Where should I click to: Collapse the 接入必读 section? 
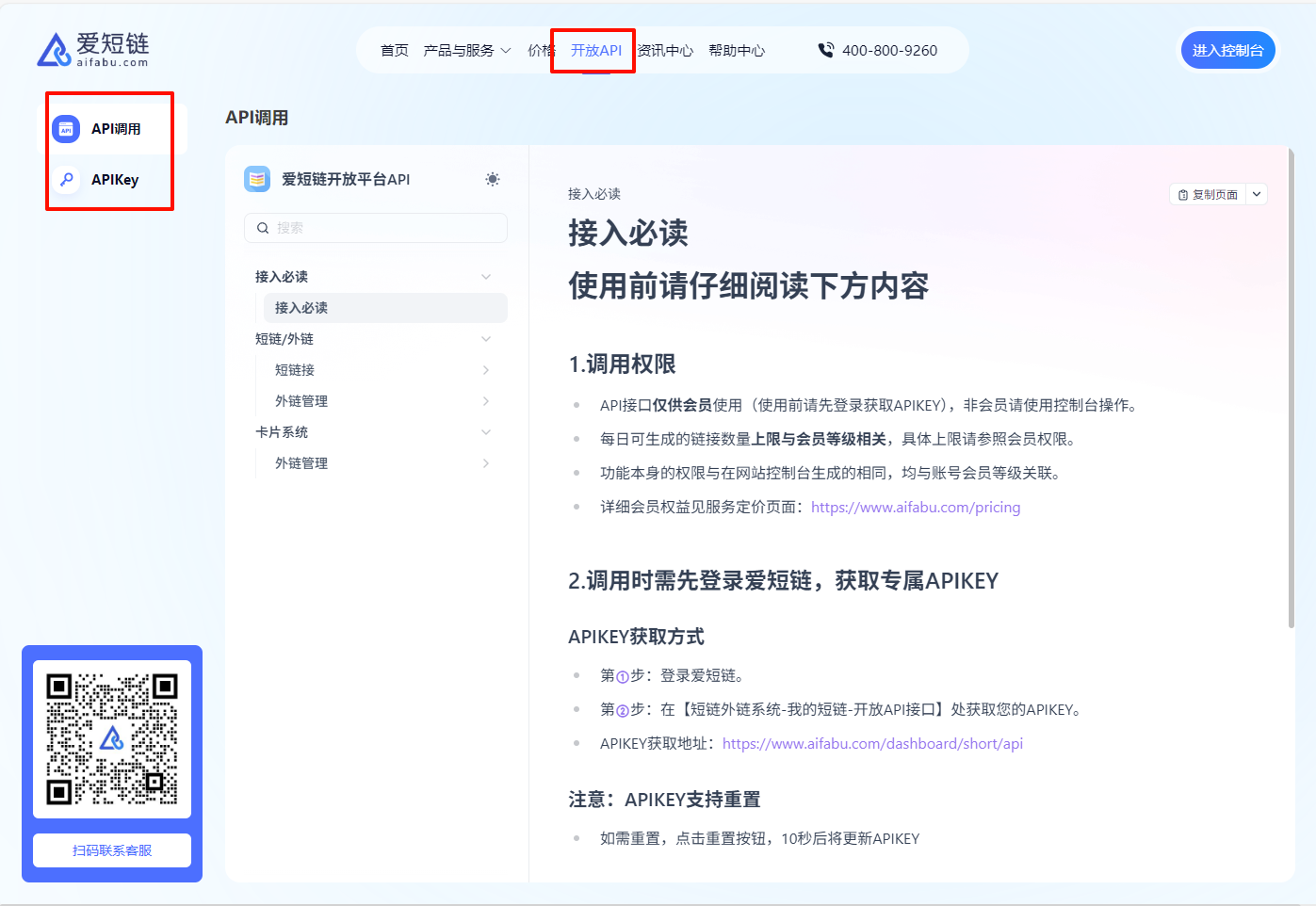486,277
